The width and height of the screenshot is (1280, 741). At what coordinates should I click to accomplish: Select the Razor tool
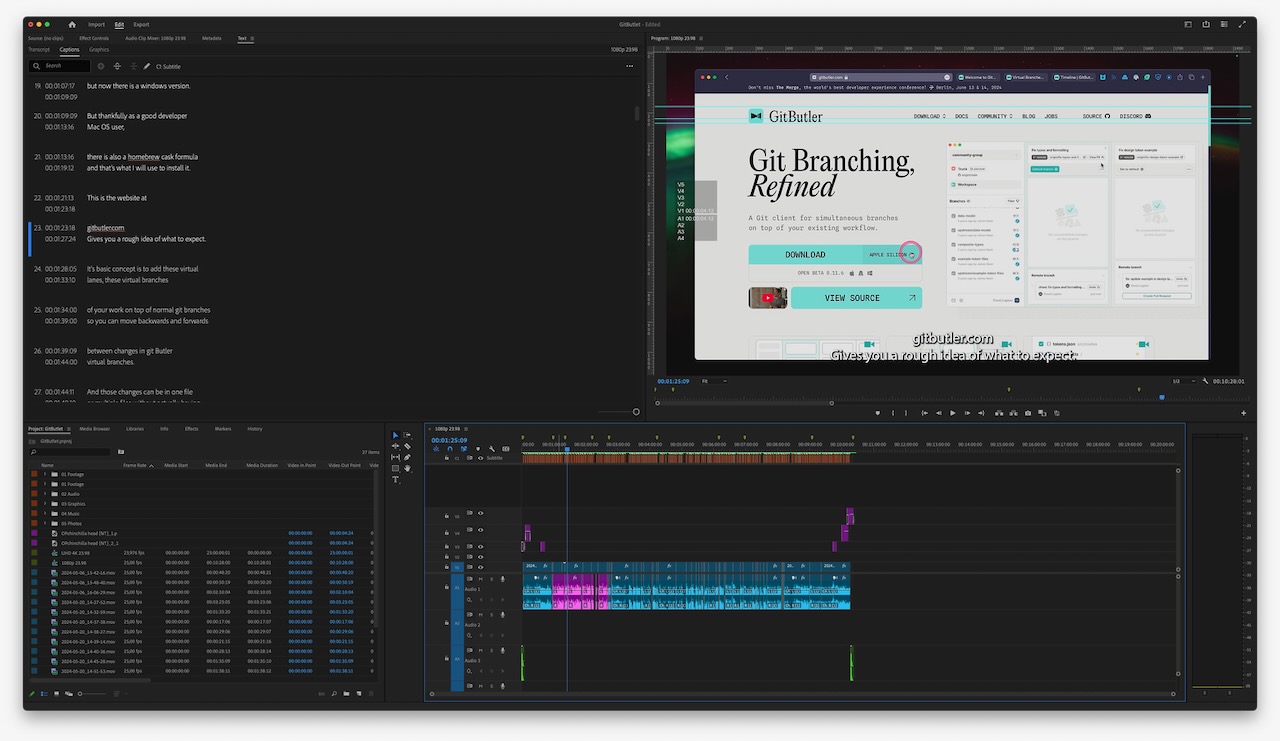pyautogui.click(x=407, y=446)
